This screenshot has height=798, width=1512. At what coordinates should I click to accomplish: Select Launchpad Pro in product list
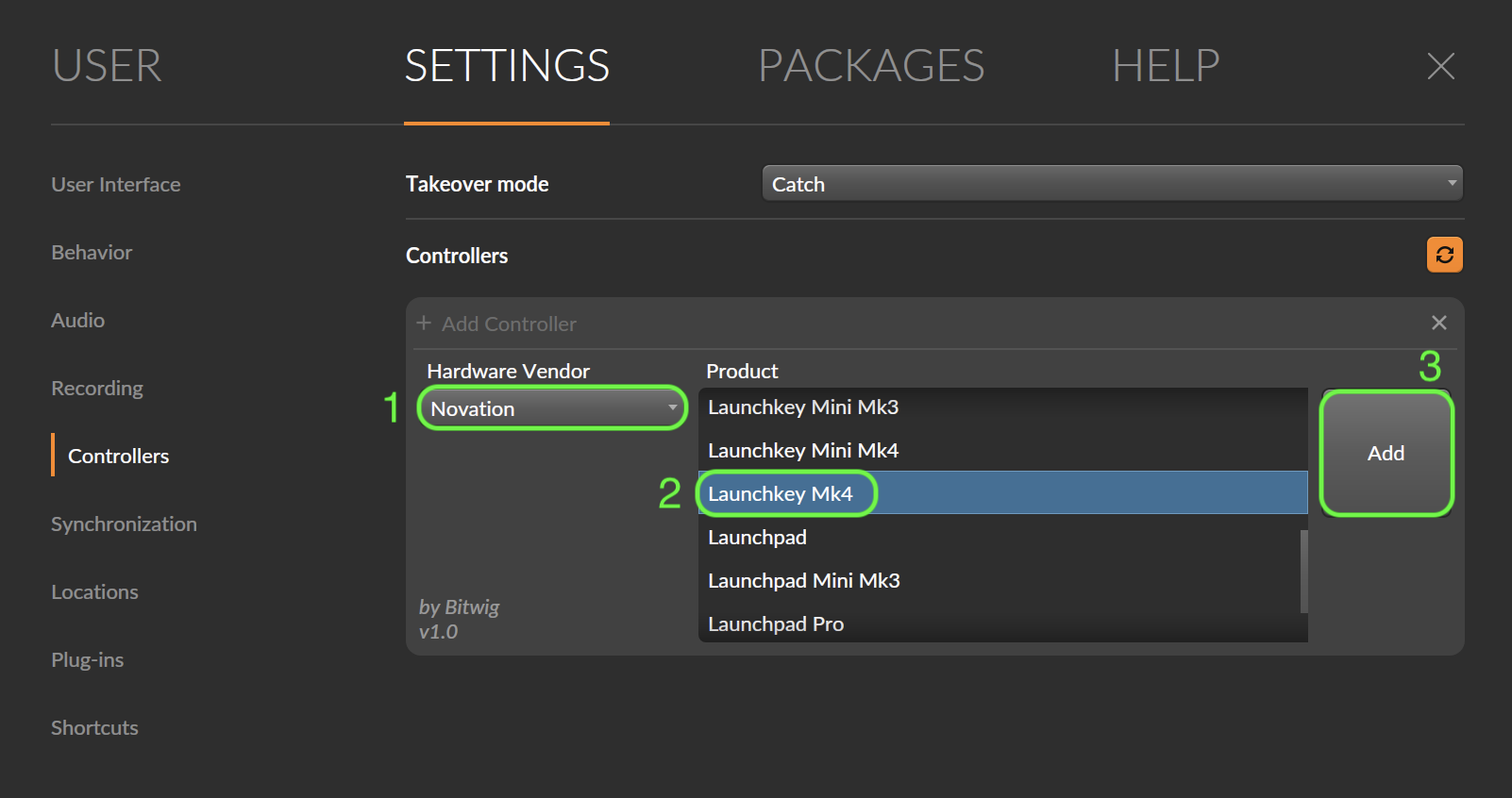[x=1002, y=623]
